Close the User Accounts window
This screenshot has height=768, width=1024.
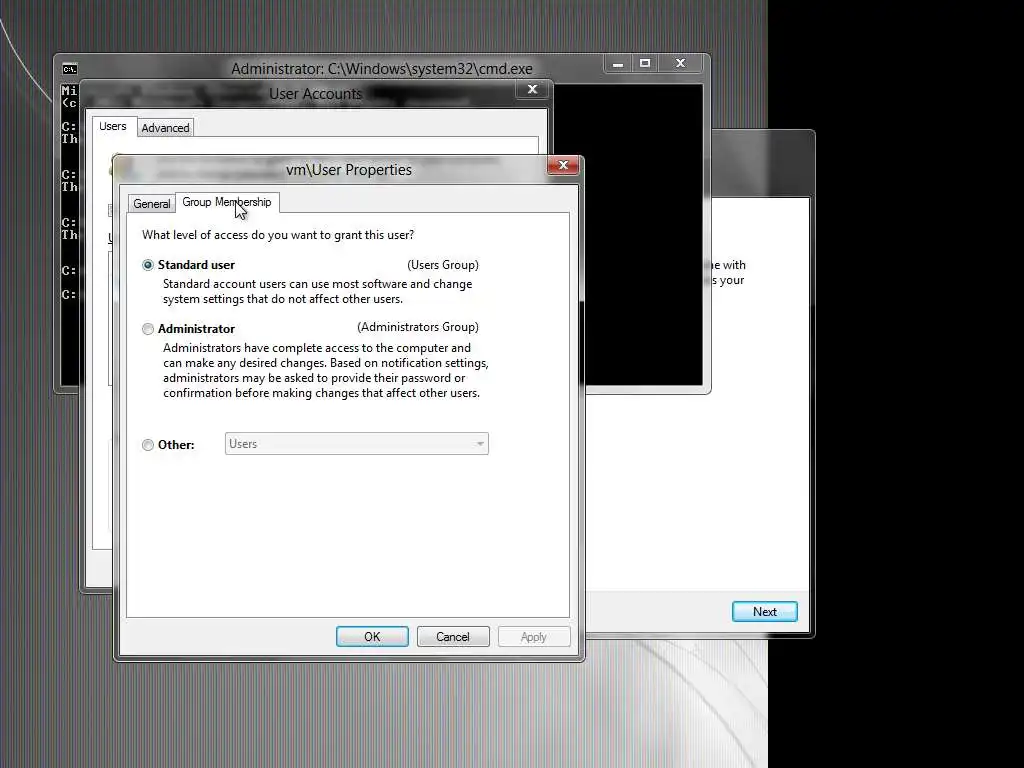(x=533, y=89)
